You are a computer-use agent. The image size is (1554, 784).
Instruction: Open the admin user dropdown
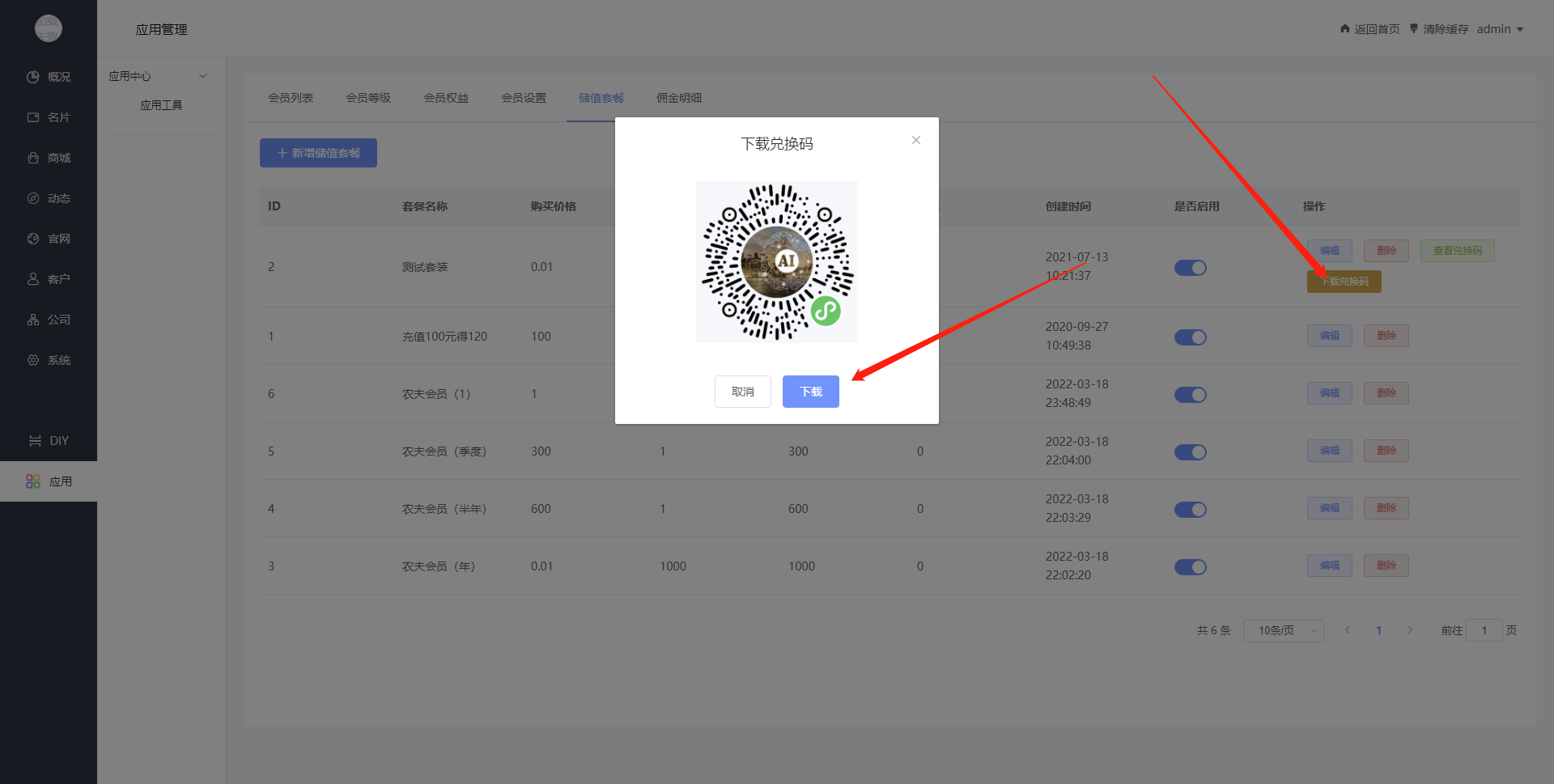click(1500, 29)
